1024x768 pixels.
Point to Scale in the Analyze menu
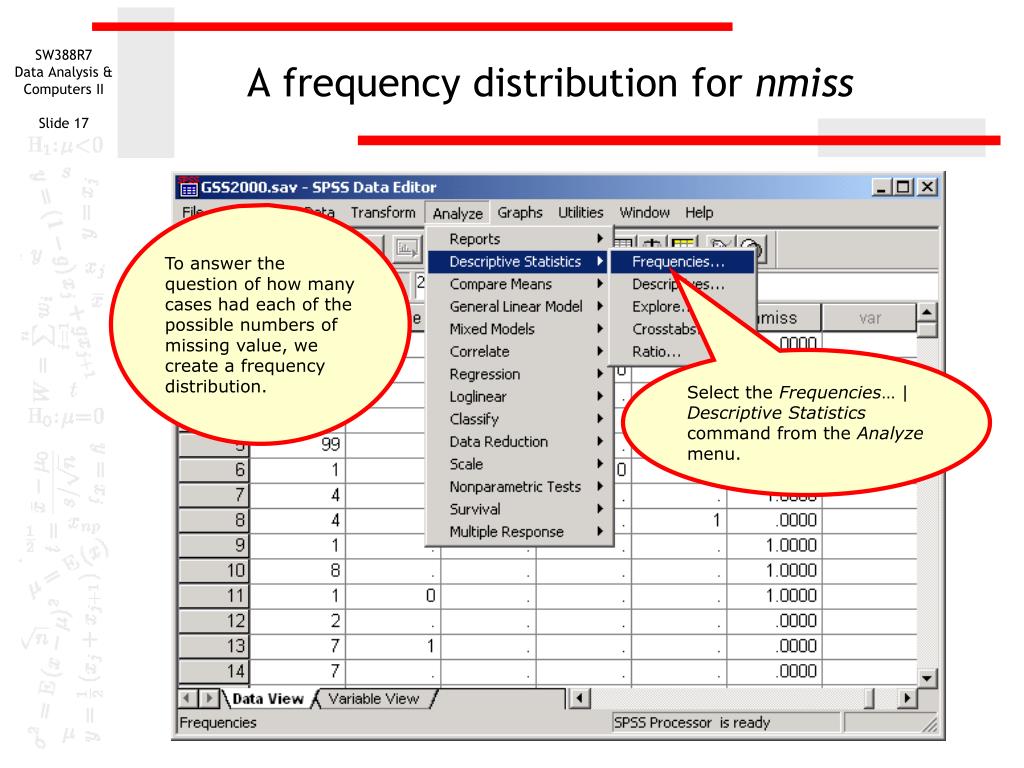pos(519,464)
